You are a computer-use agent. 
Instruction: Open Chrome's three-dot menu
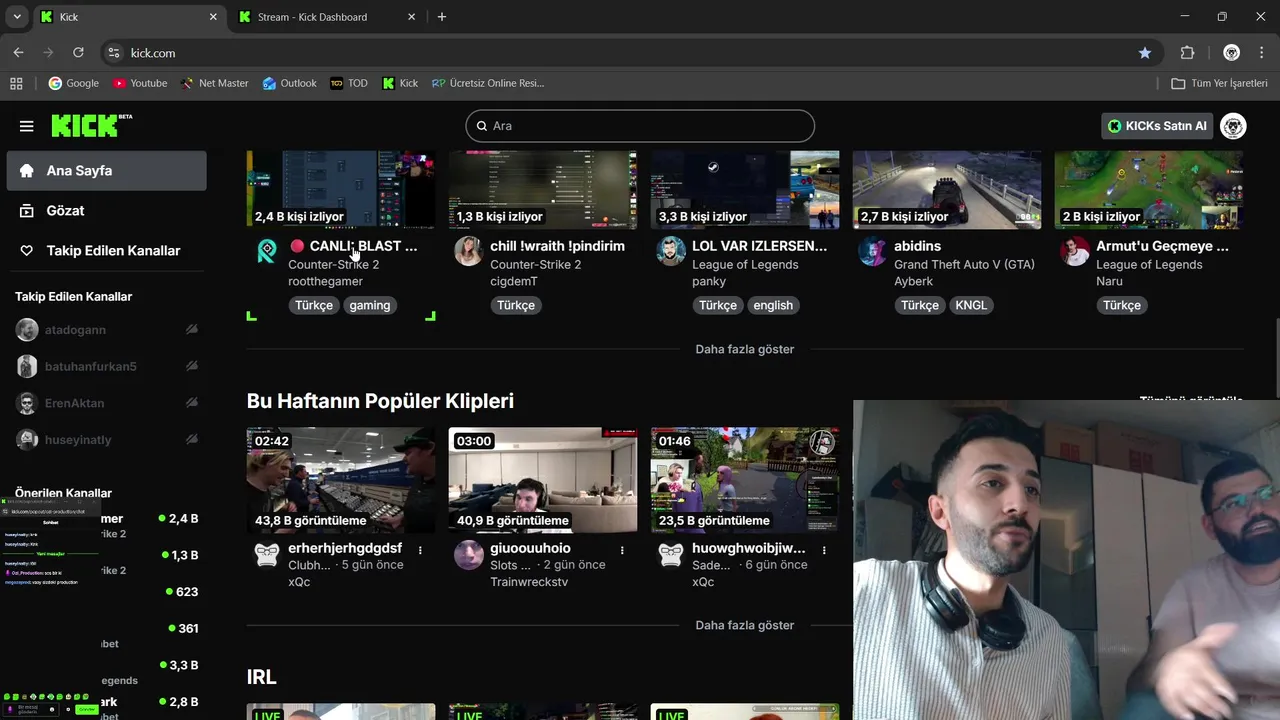(1263, 53)
